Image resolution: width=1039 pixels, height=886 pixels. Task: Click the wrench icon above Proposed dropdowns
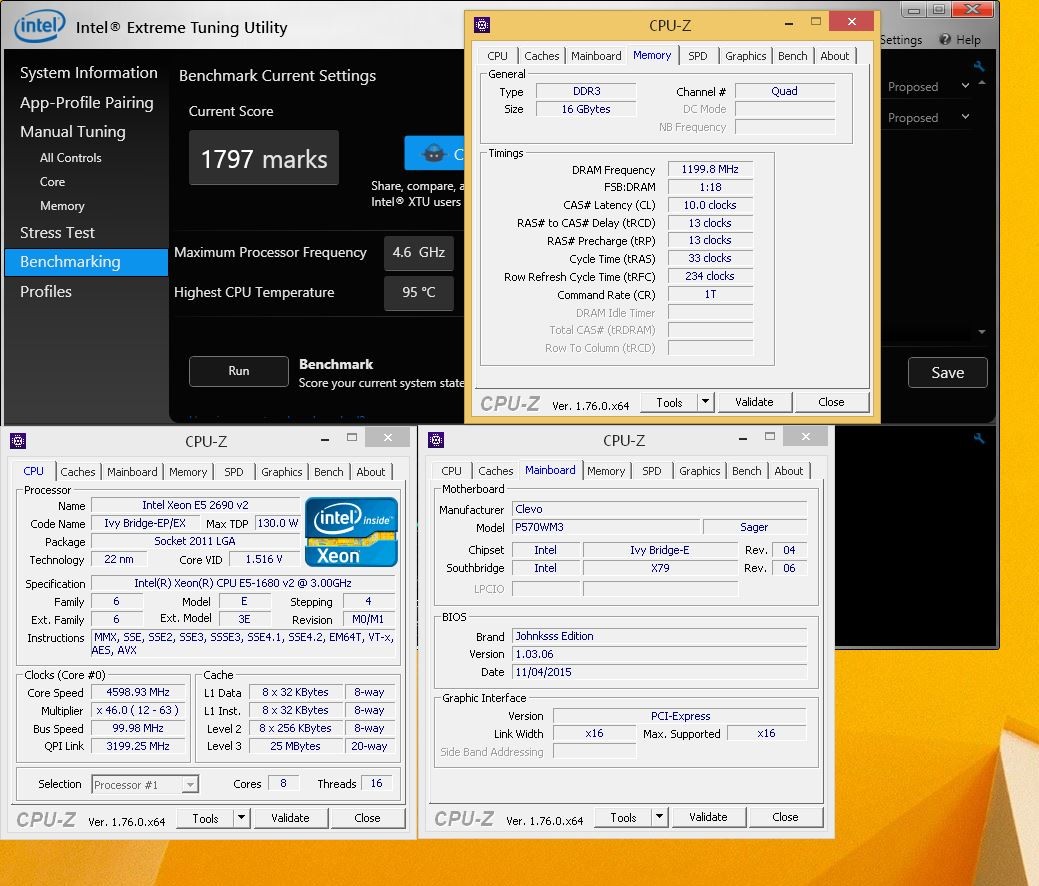[978, 67]
